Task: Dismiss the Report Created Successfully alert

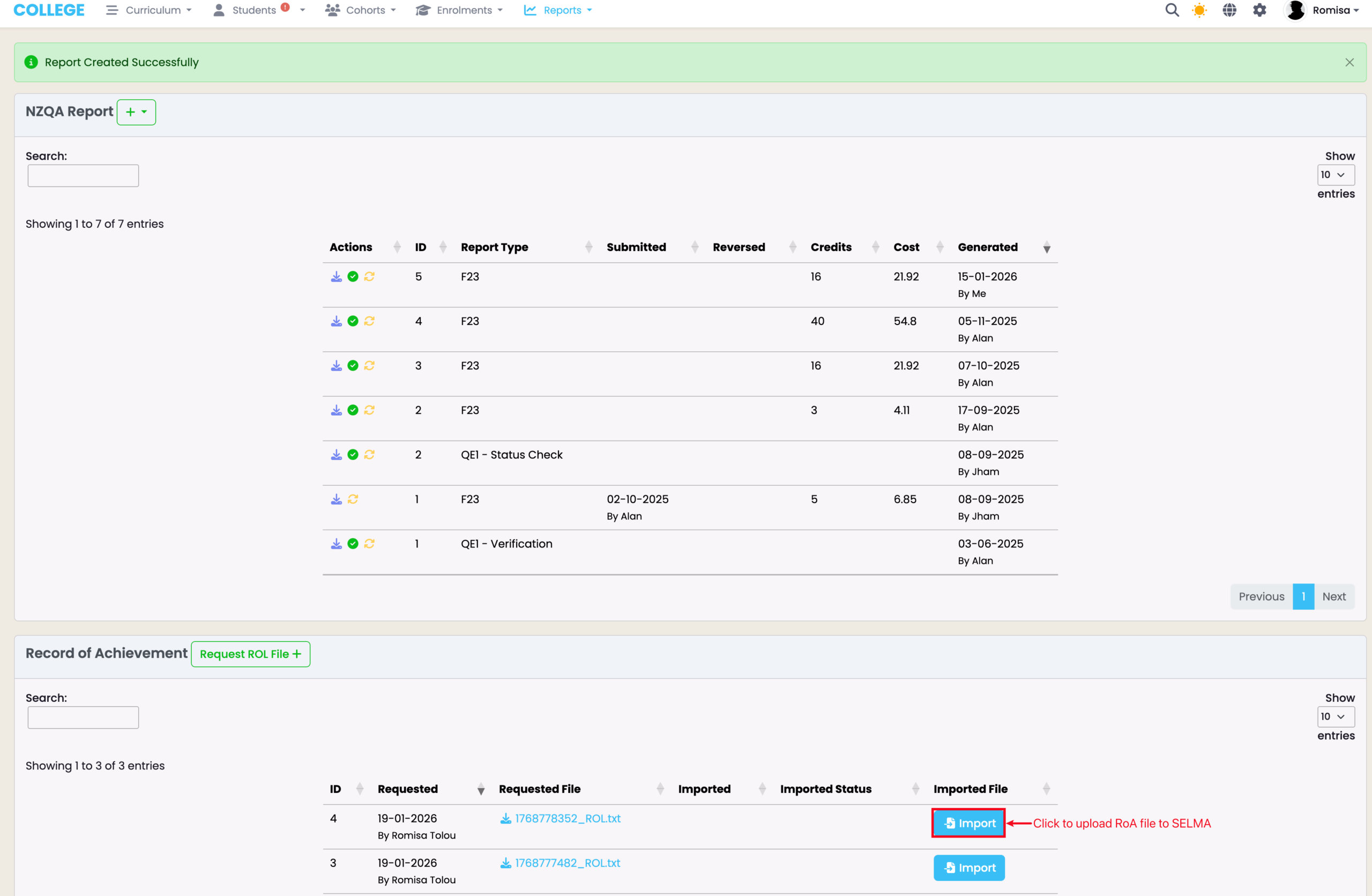Action: point(1349,62)
